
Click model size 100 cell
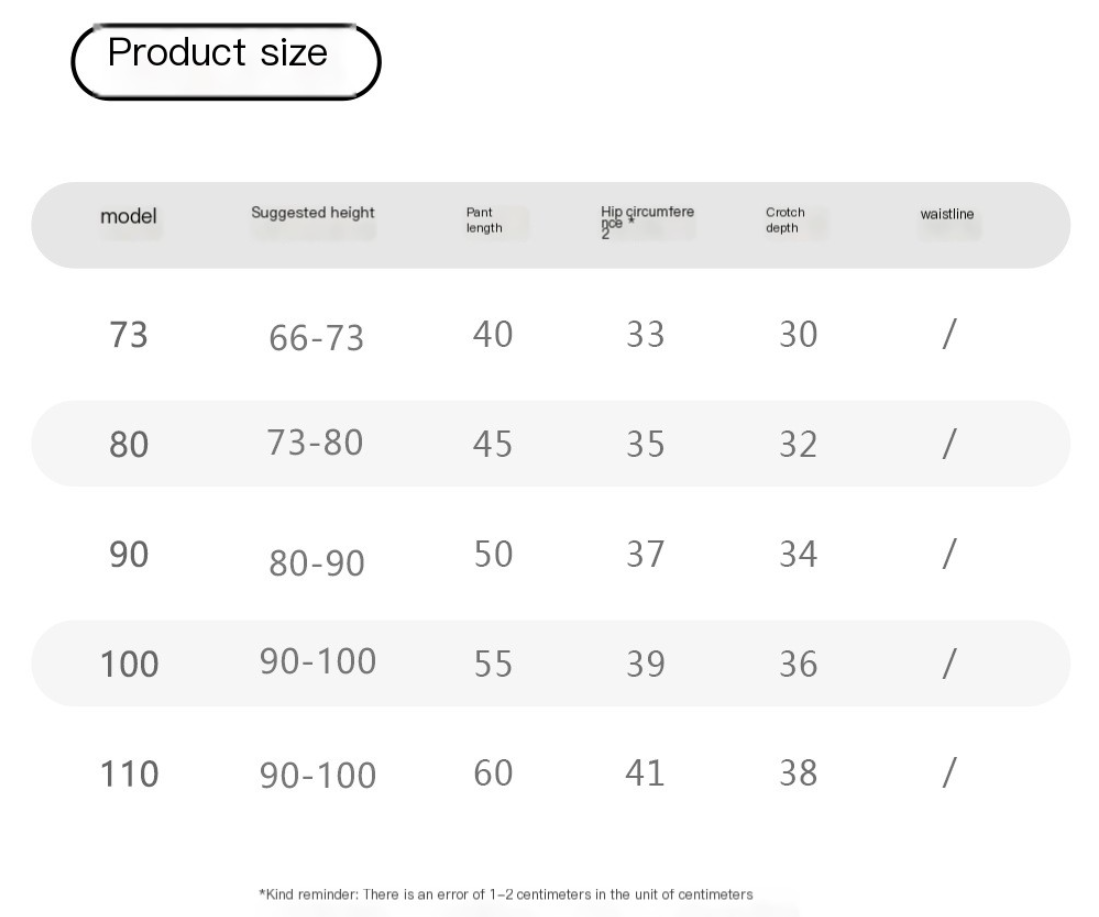point(129,664)
